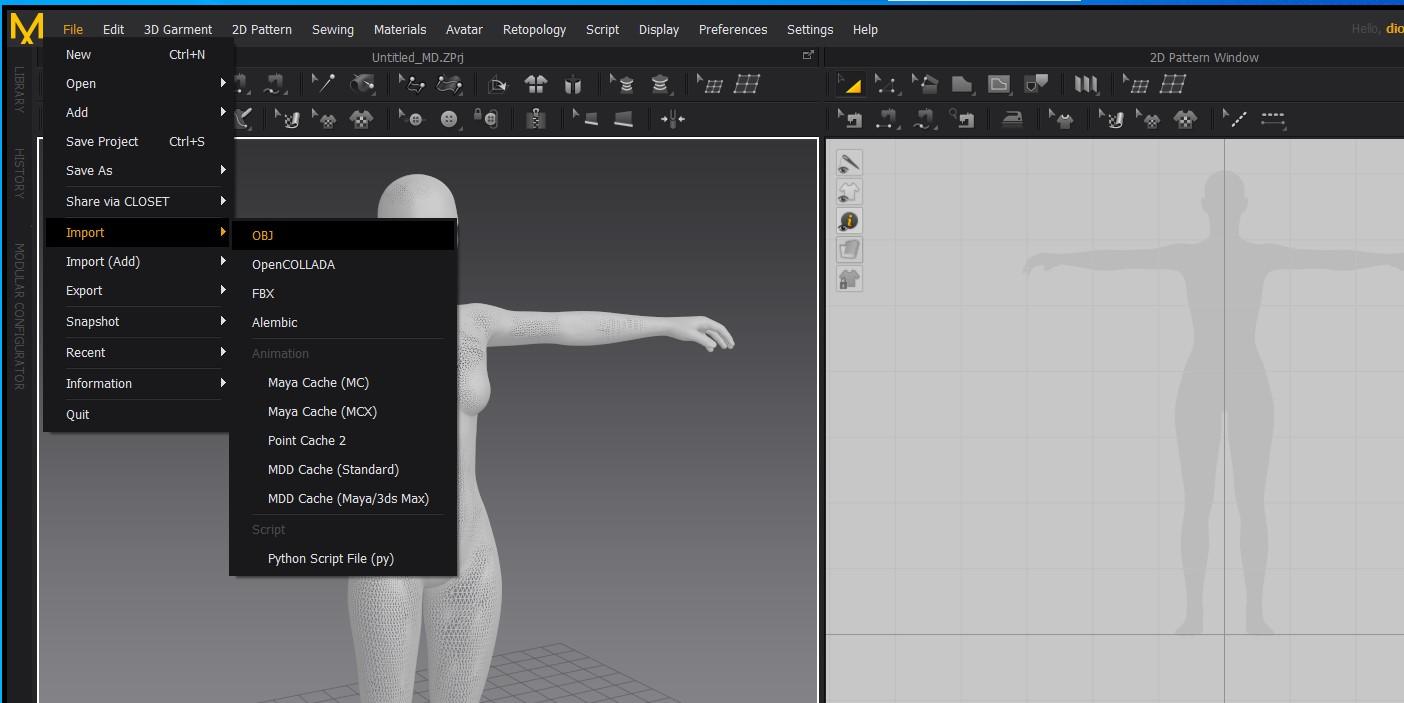Select FBX import option
Image resolution: width=1404 pixels, height=703 pixels.
point(263,294)
